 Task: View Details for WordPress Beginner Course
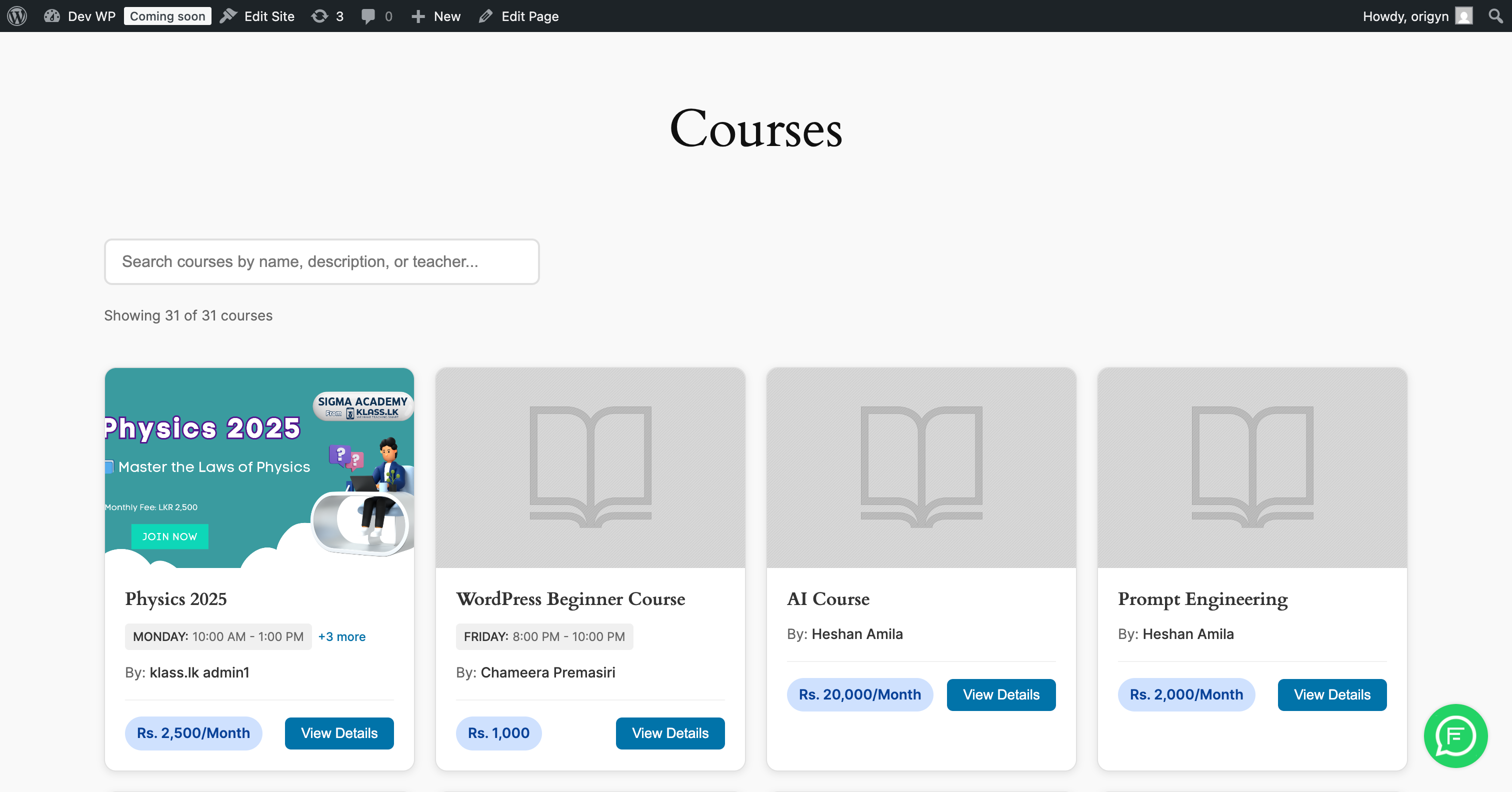669,732
